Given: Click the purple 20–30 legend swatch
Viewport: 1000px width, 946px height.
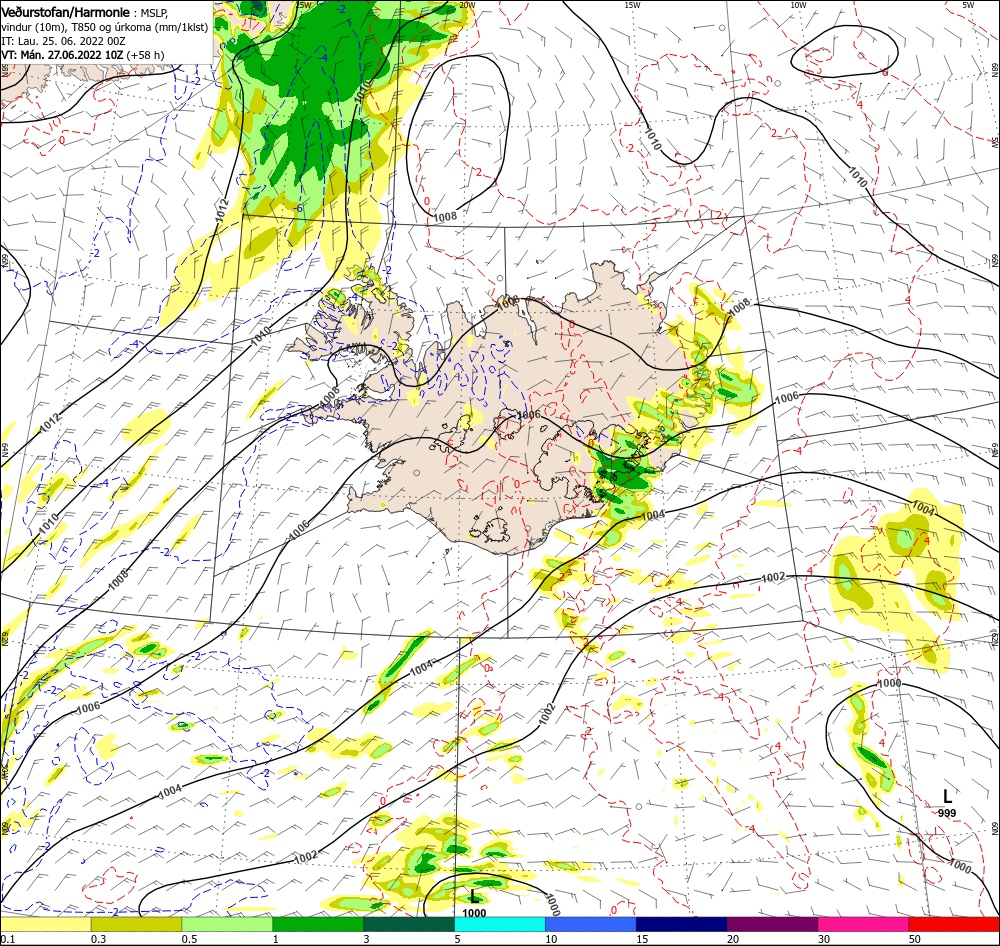Looking at the screenshot, I should point(772,924).
